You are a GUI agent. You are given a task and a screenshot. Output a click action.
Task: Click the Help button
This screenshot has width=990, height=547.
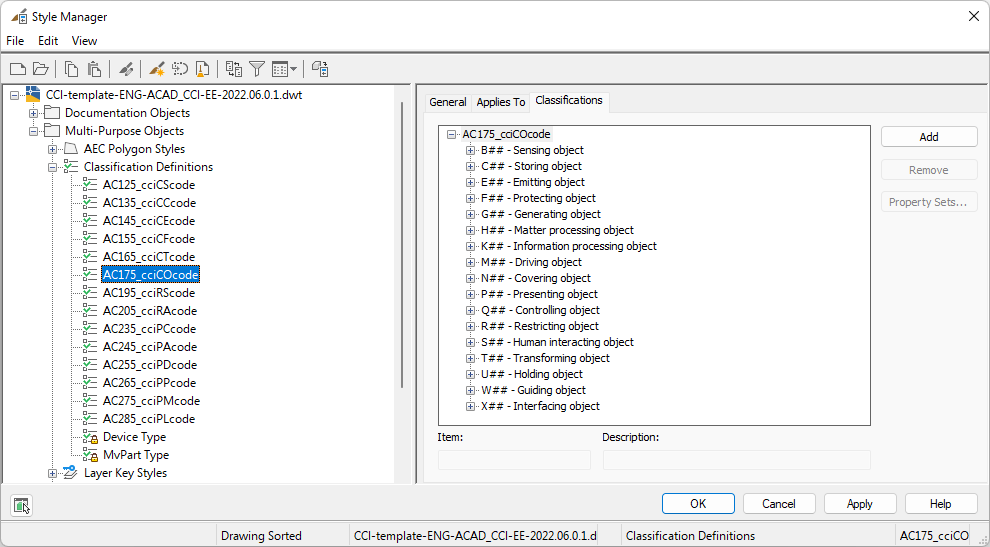(x=941, y=504)
